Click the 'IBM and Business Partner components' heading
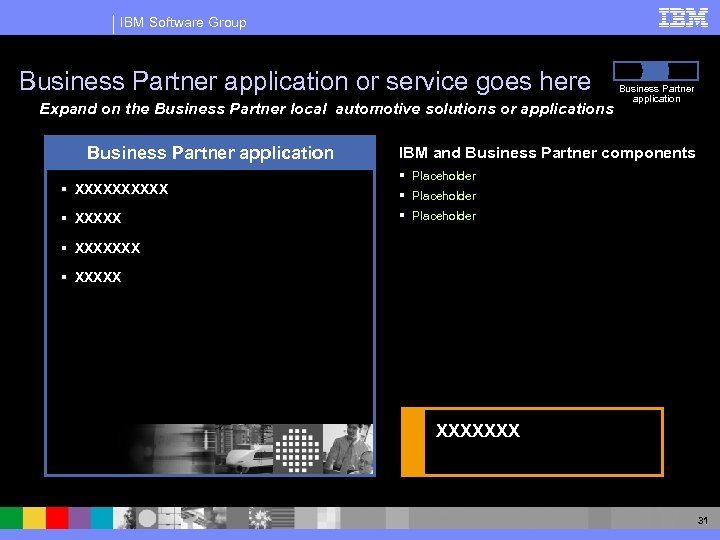The image size is (720, 540). click(547, 153)
